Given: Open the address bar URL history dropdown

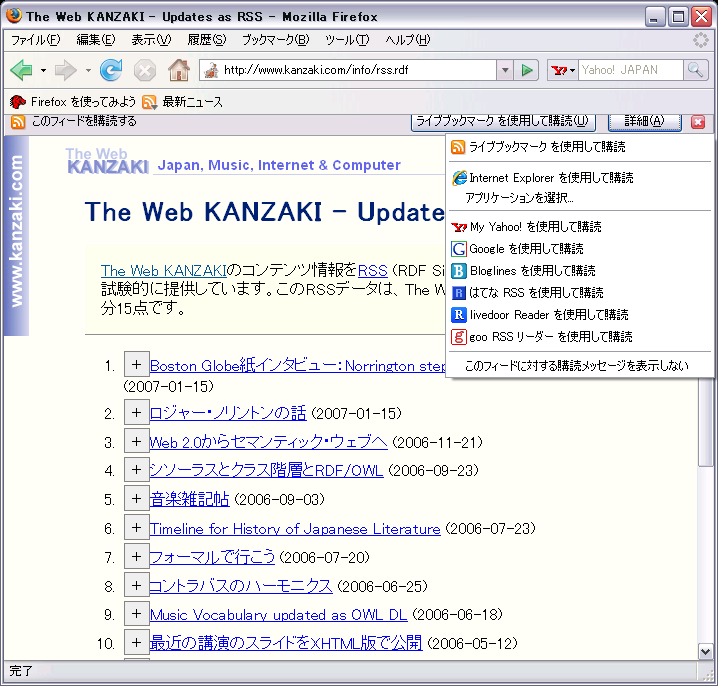Looking at the screenshot, I should pyautogui.click(x=505, y=70).
